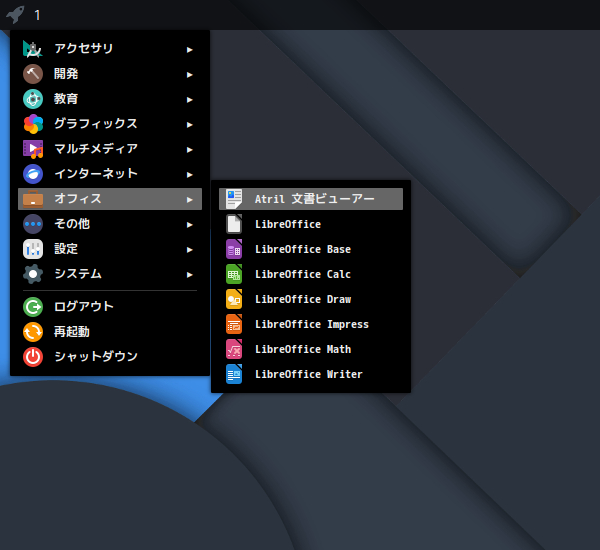Viewport: 600px width, 550px height.
Task: Click the 設定 sliders icon
Action: [x=33, y=249]
